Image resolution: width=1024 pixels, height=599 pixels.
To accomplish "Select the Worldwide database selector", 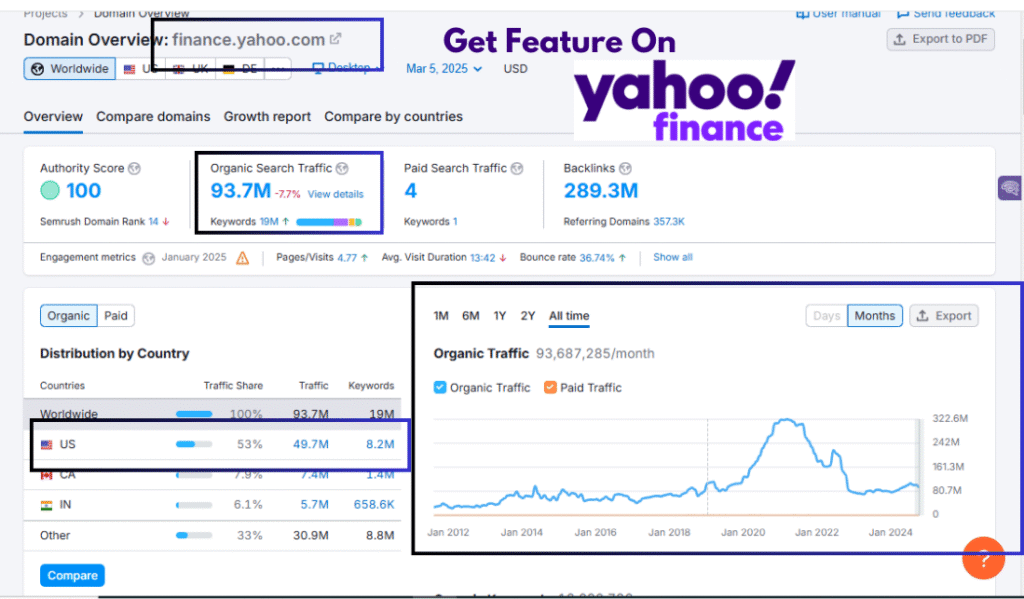I will (68, 69).
